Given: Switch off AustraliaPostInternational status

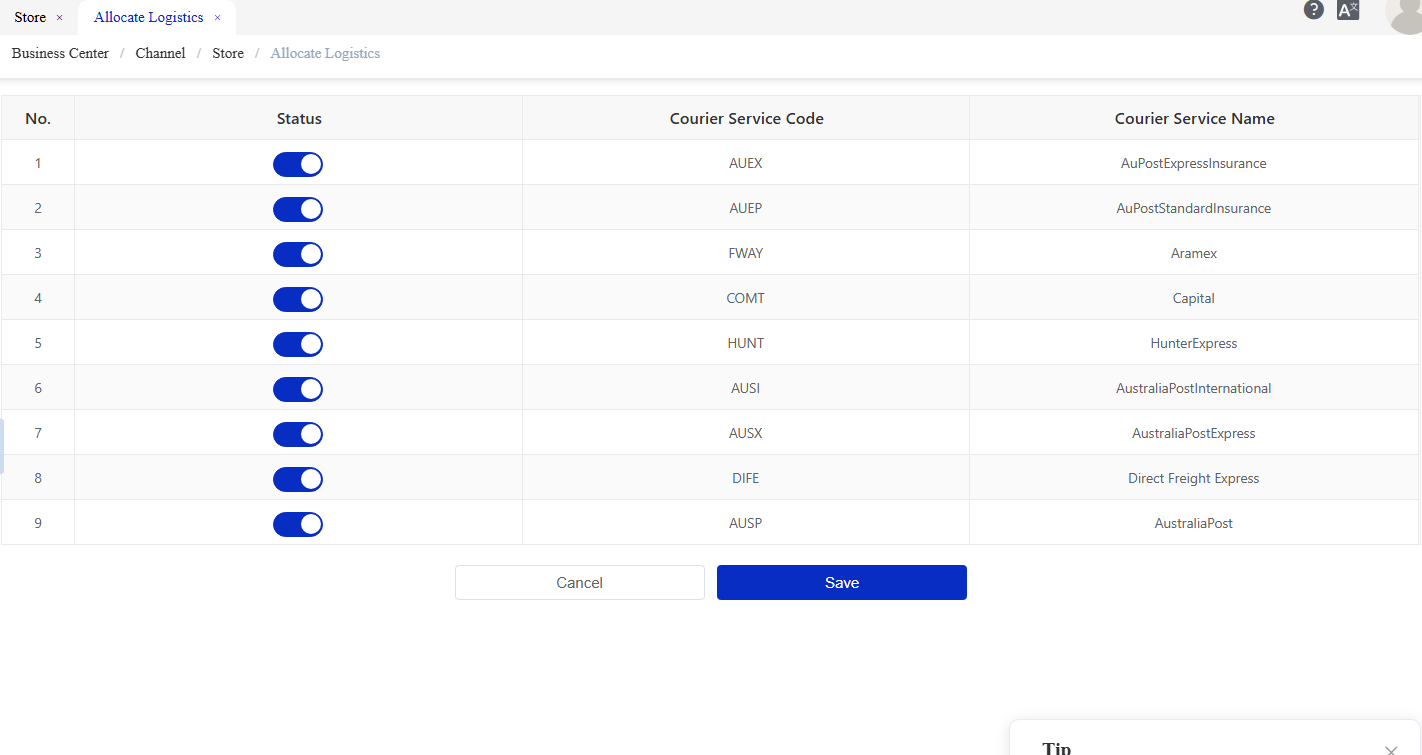Looking at the screenshot, I should (x=298, y=389).
